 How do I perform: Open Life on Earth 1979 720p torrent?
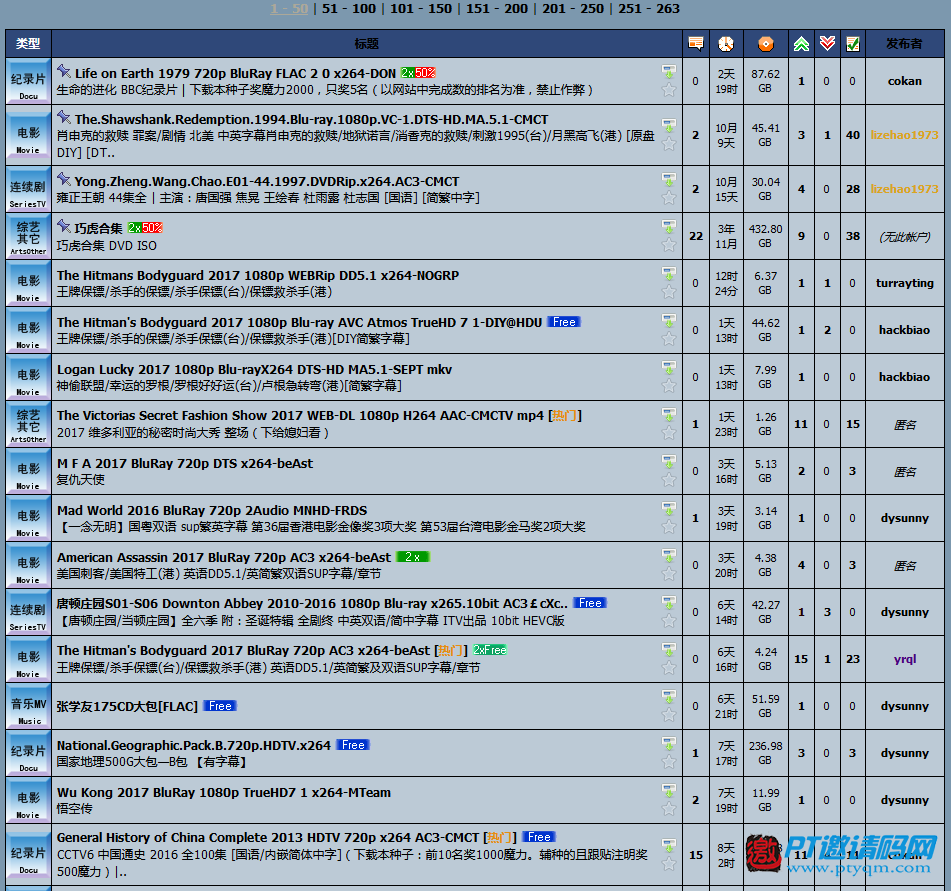[x=235, y=73]
